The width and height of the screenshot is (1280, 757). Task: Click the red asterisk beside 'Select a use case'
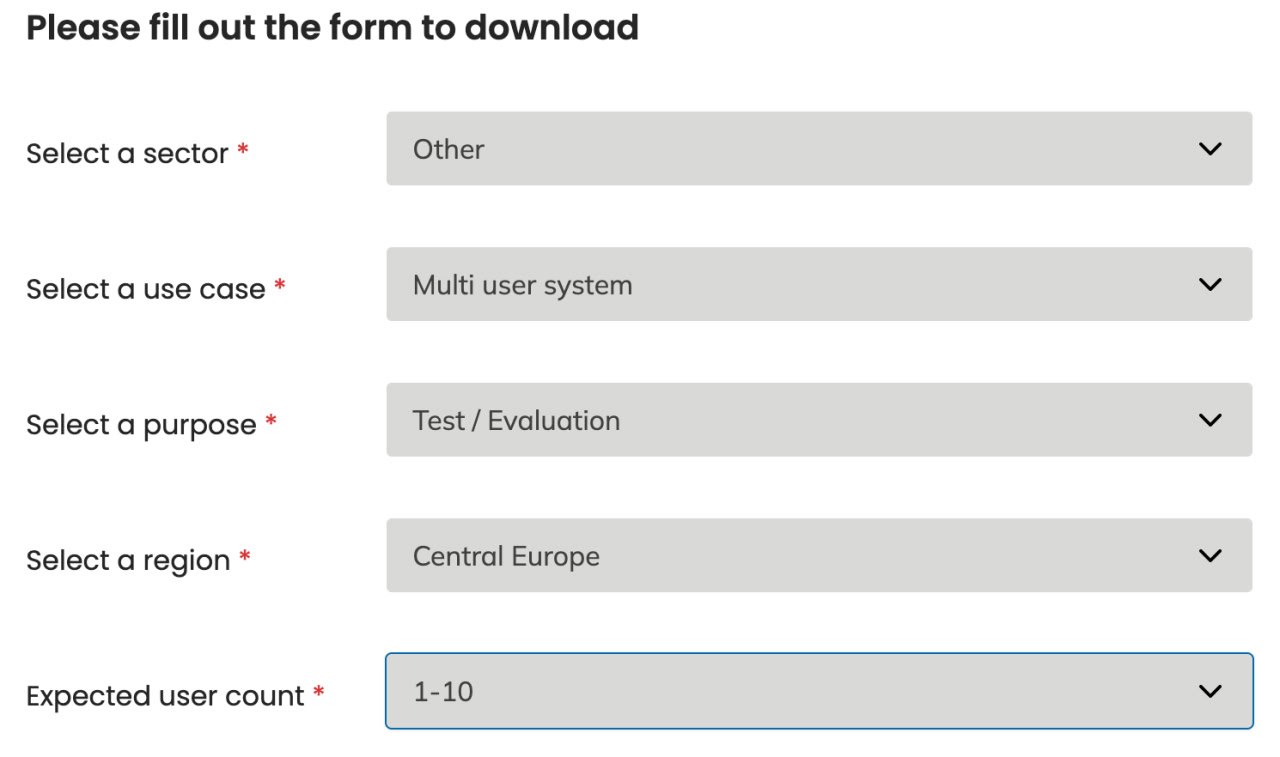(x=280, y=287)
